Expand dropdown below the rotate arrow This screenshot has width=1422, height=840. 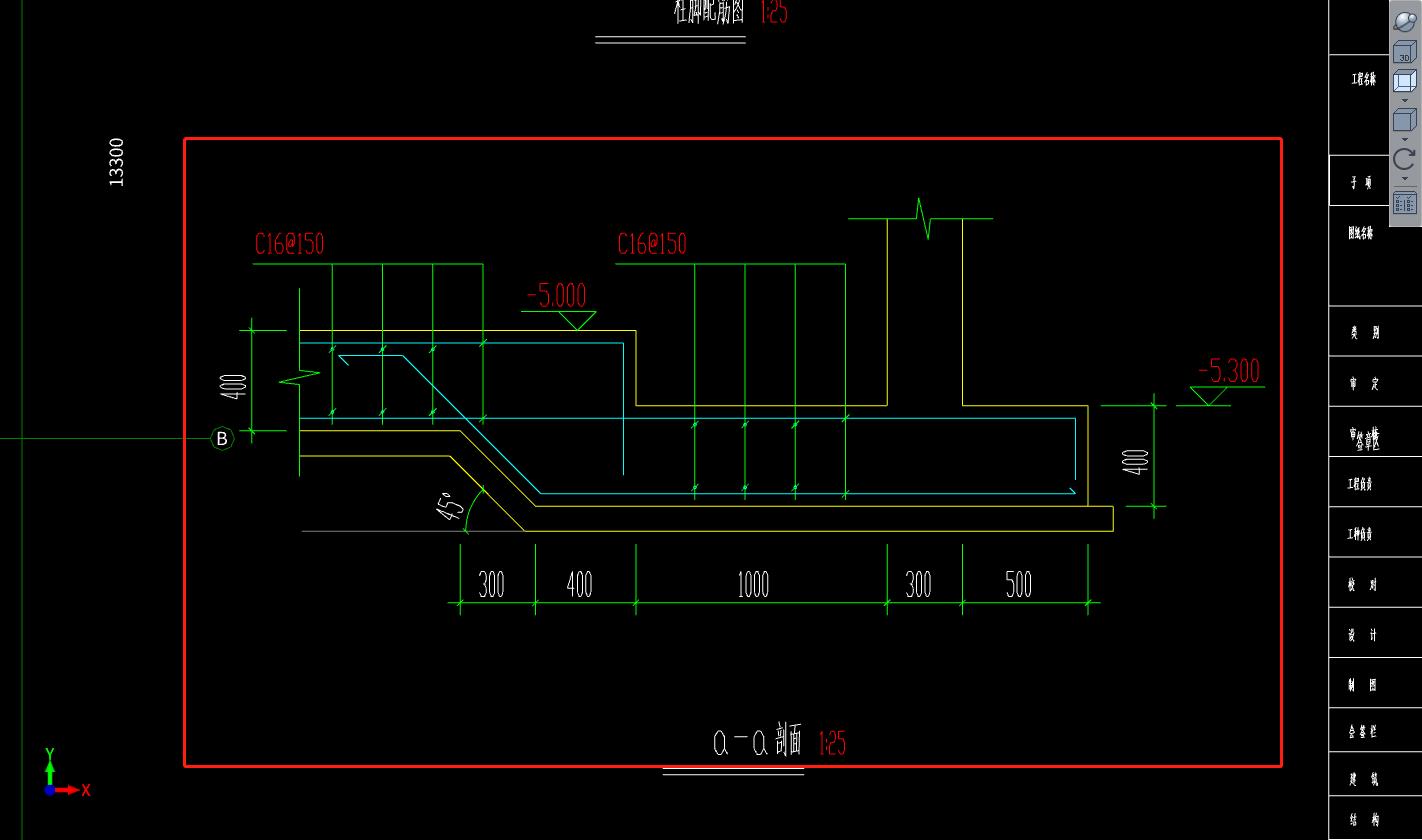1405,179
